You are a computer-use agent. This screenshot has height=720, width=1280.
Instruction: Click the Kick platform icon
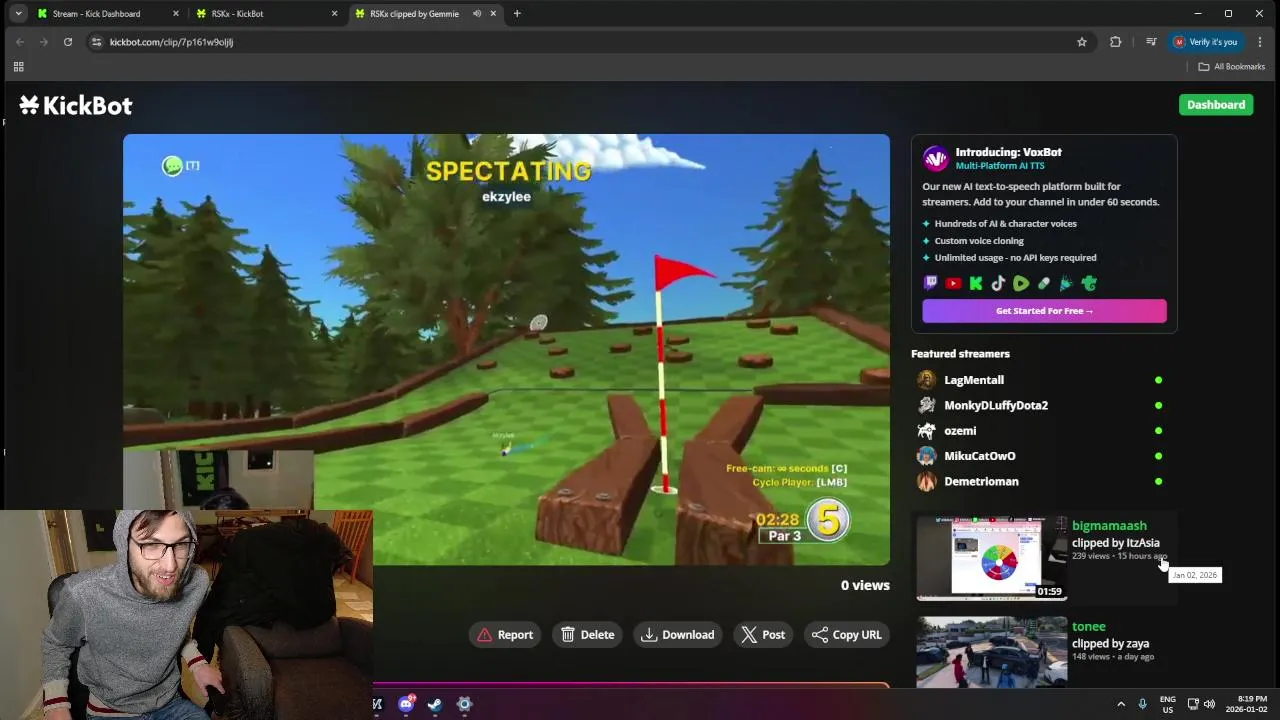pyautogui.click(x=976, y=283)
